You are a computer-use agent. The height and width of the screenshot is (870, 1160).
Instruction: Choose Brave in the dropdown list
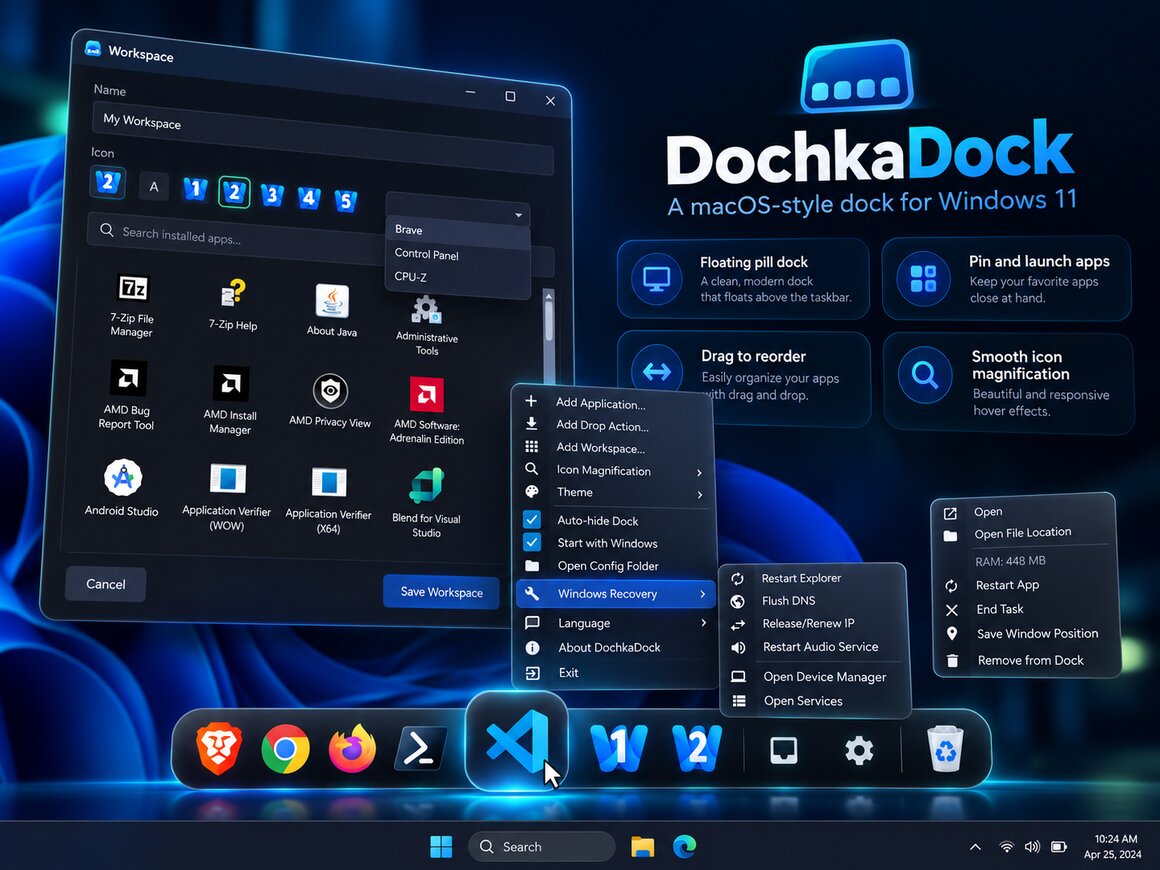pos(458,231)
